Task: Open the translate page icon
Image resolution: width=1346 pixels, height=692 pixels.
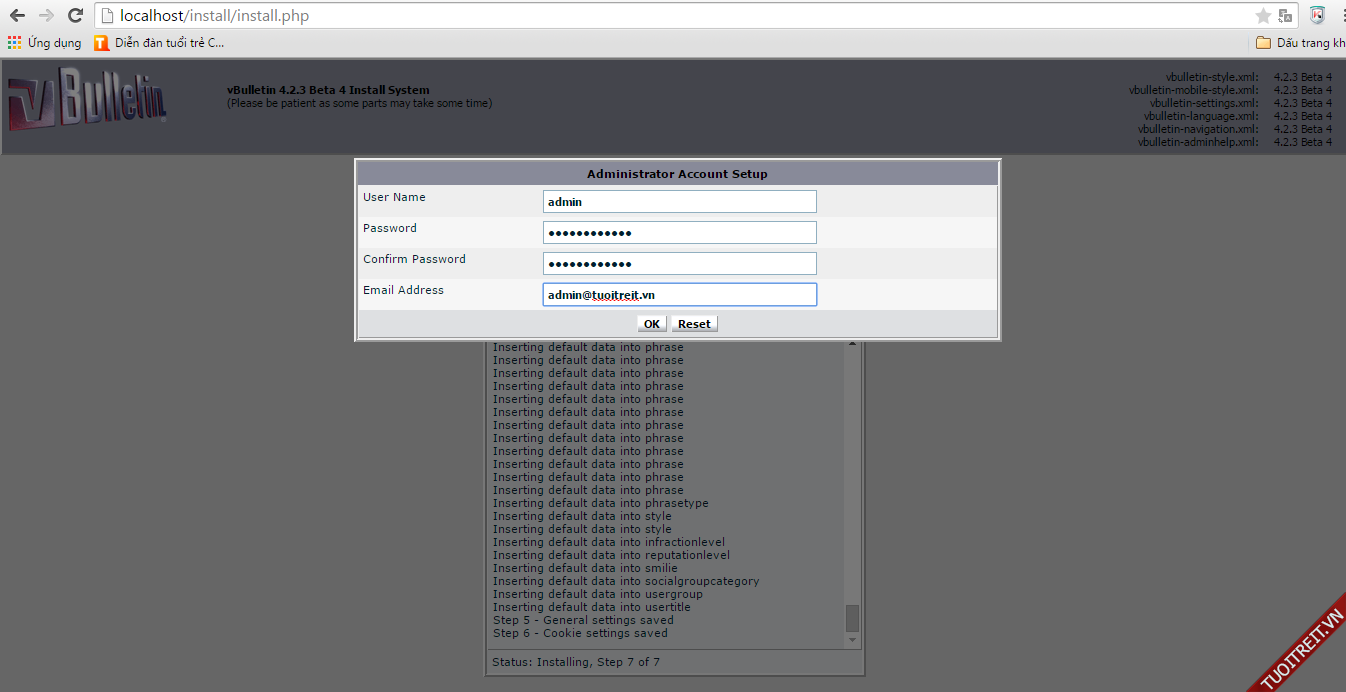Action: (x=1287, y=16)
